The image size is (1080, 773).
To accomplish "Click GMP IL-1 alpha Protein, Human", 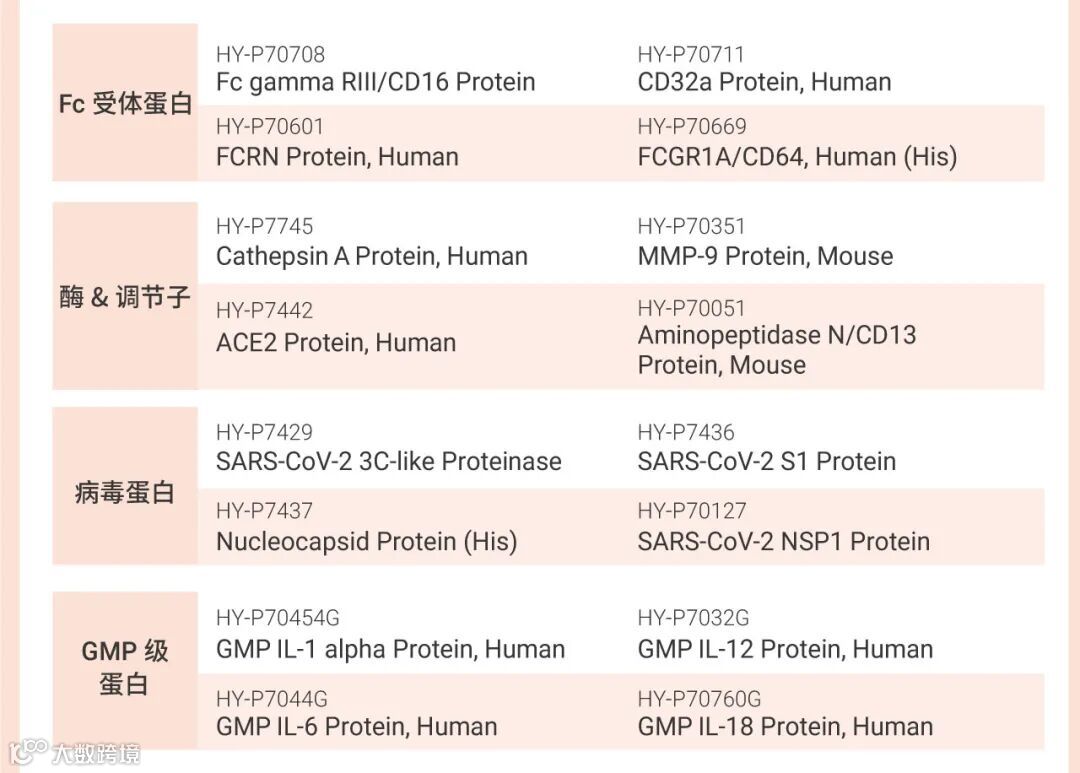I will tap(390, 649).
